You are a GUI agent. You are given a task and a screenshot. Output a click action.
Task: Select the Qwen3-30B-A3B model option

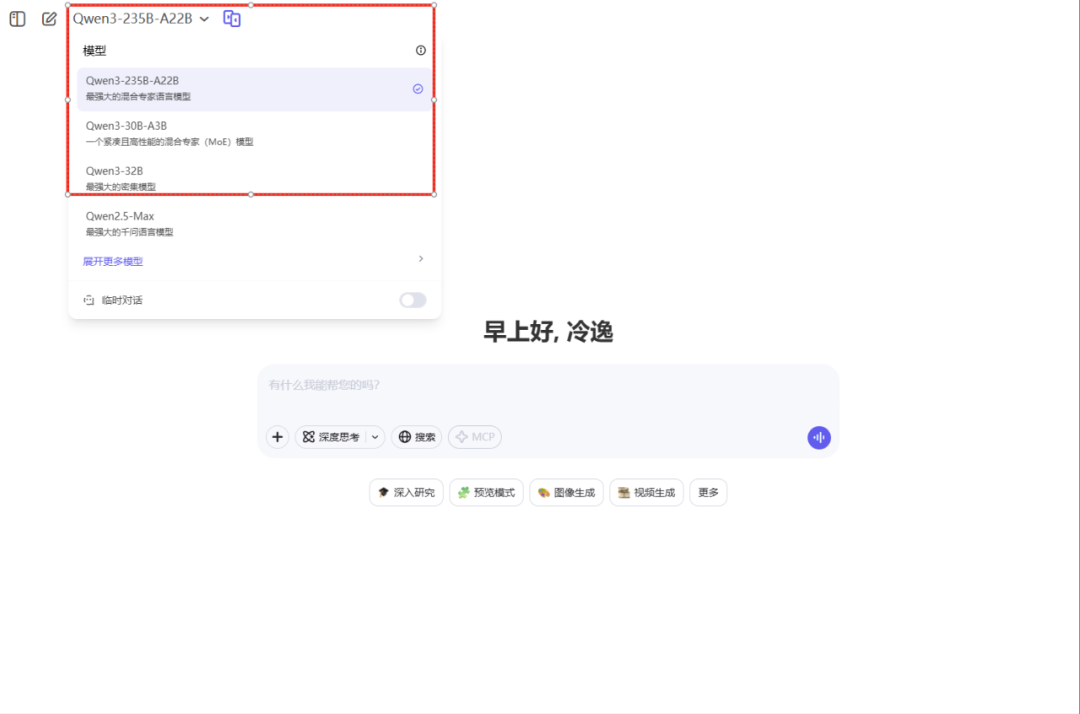254,134
